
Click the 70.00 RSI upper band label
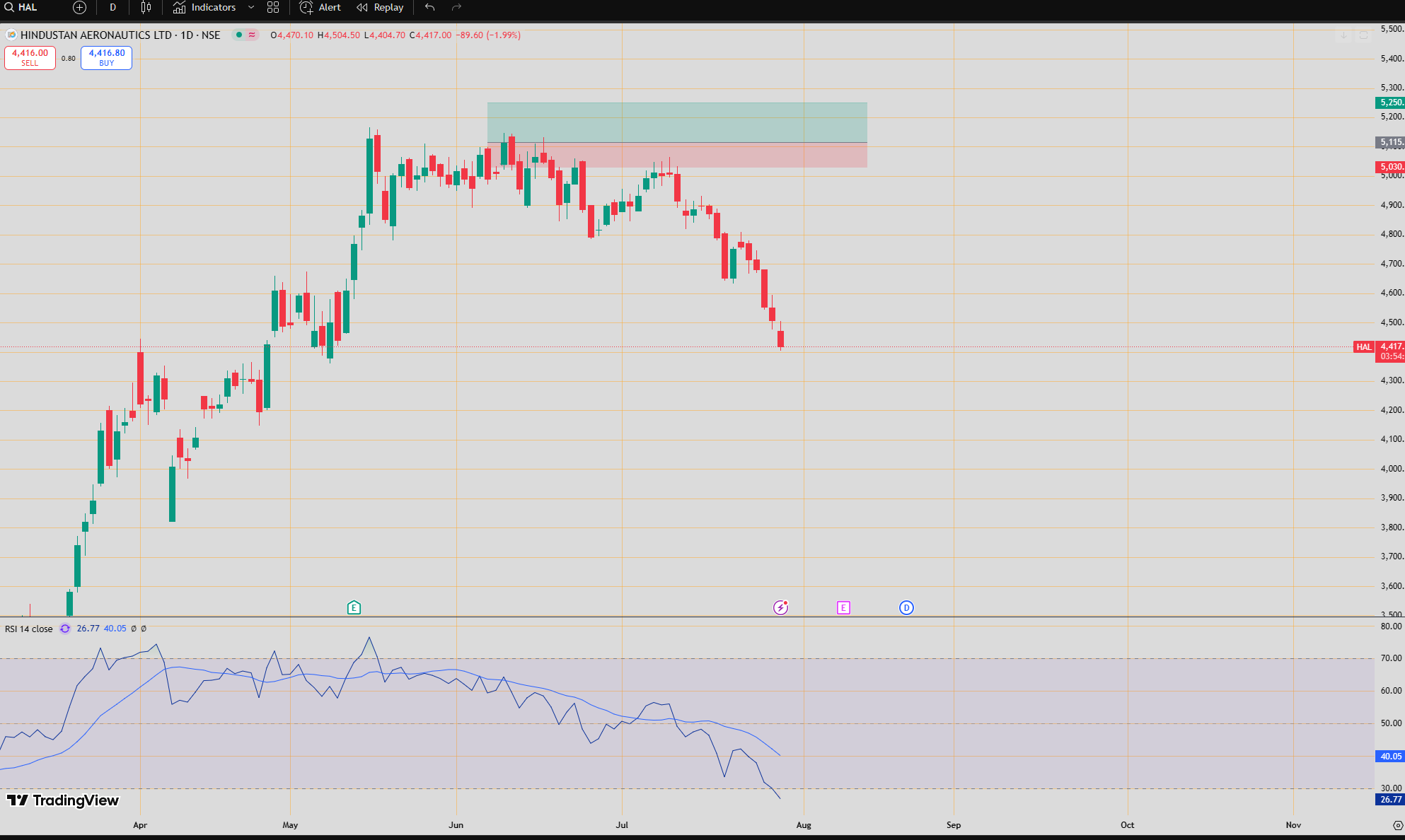coord(1391,658)
